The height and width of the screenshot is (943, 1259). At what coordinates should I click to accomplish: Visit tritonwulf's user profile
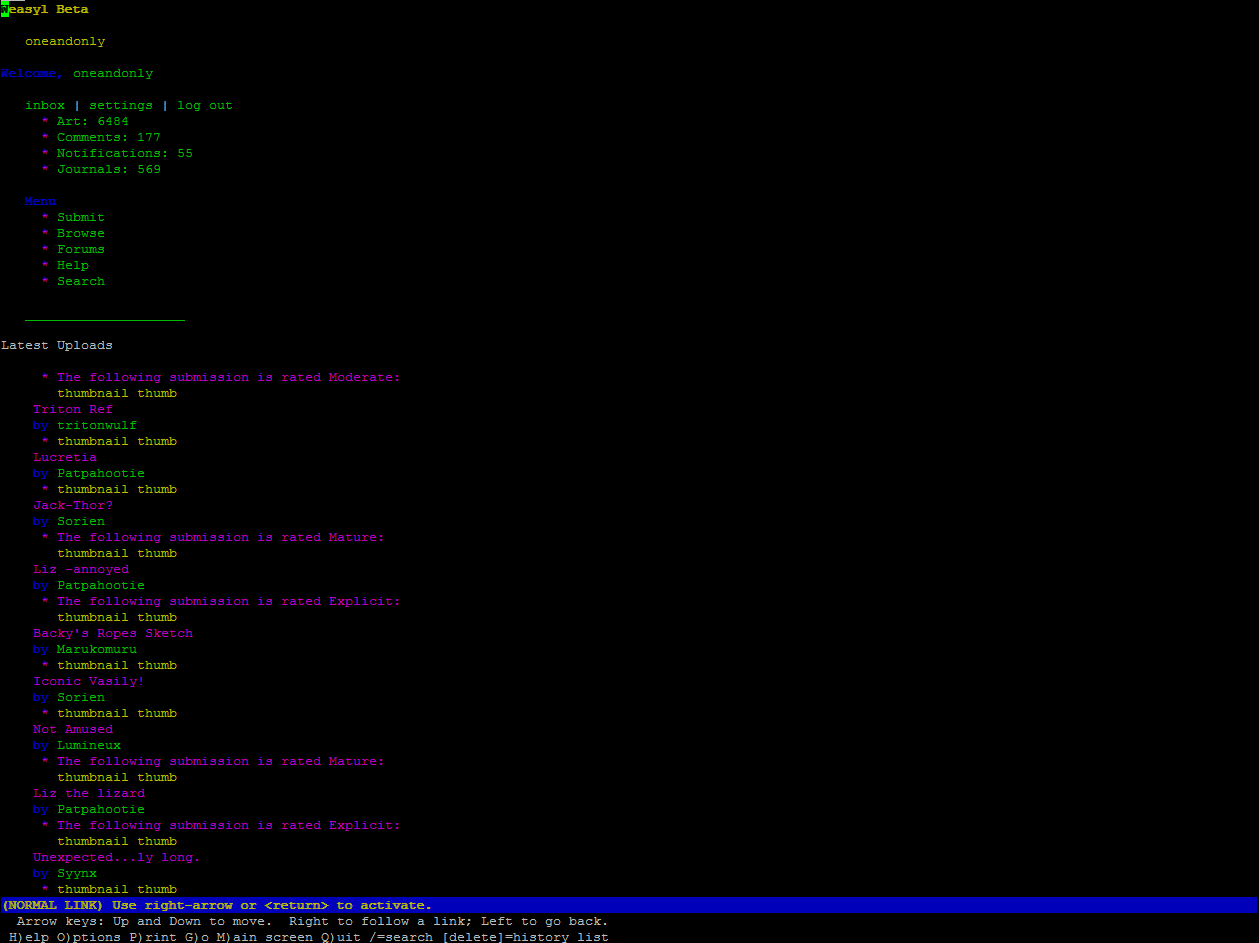tap(96, 425)
